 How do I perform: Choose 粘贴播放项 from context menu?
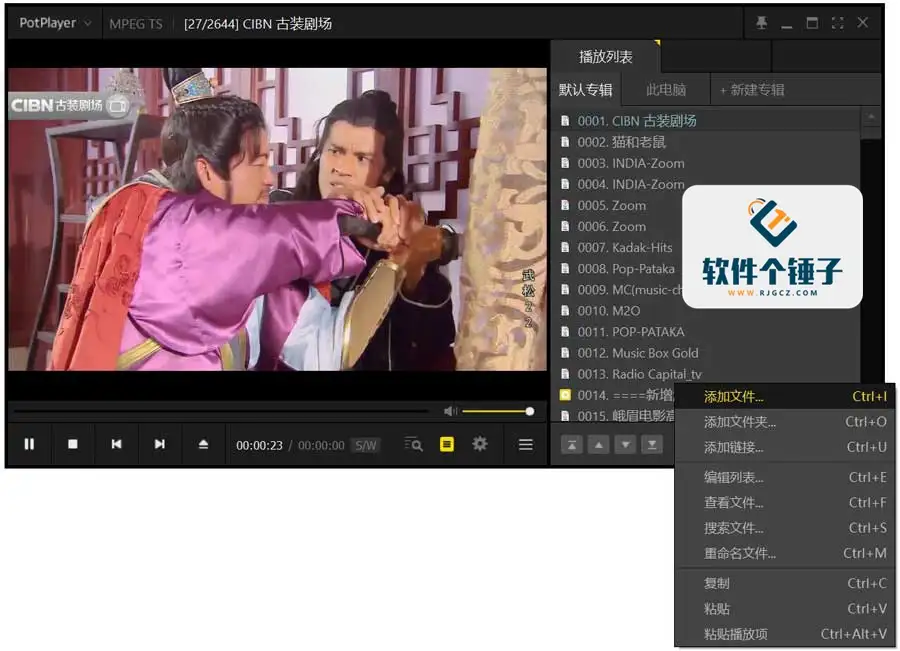click(785, 634)
